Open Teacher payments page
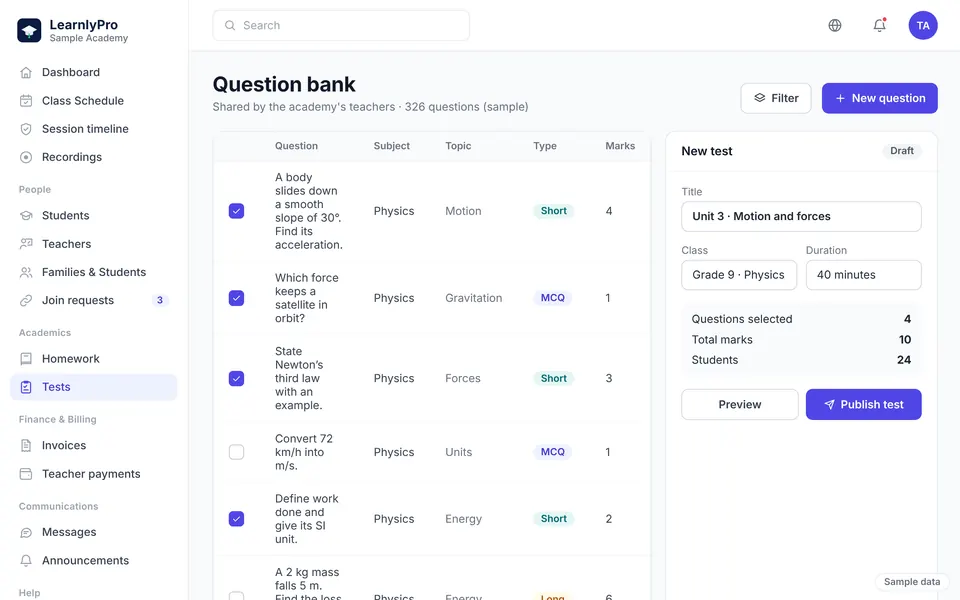 click(94, 474)
